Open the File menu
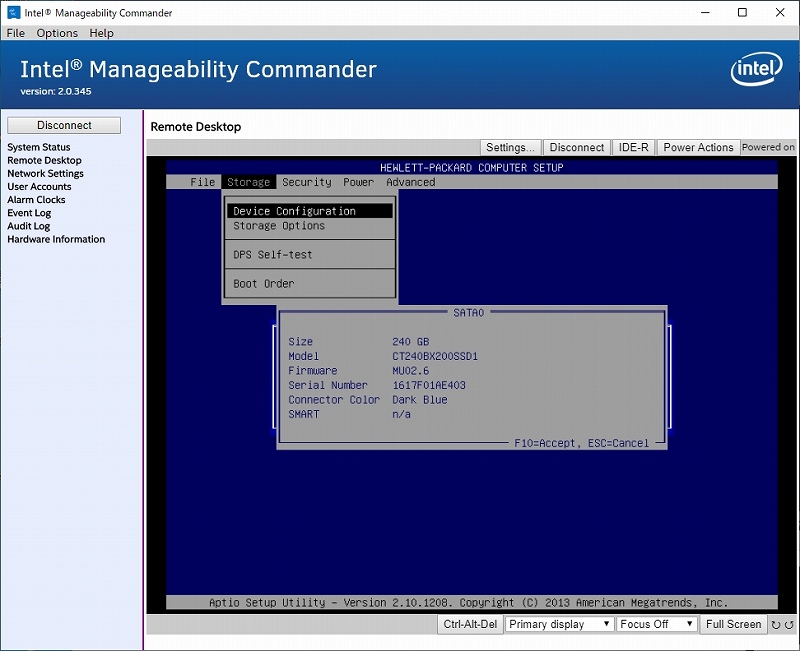 pos(15,33)
